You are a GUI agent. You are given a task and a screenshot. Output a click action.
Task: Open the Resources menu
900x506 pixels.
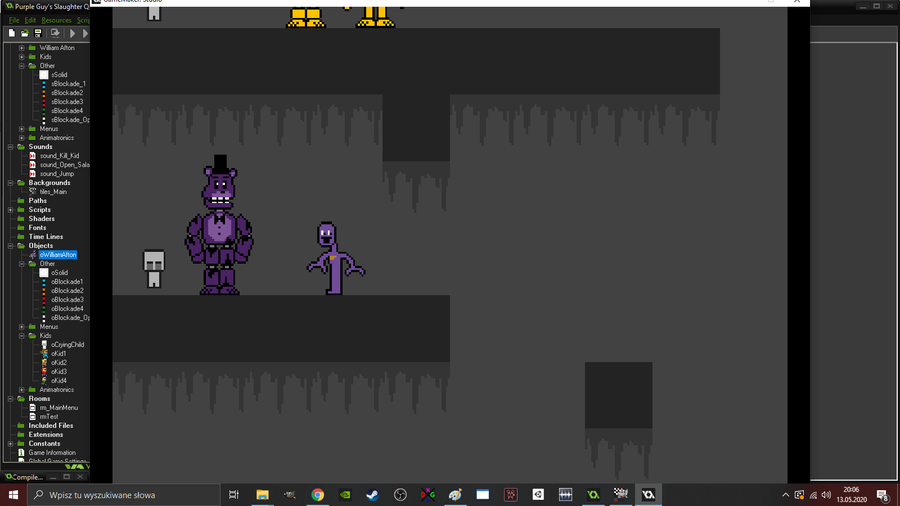tap(56, 20)
